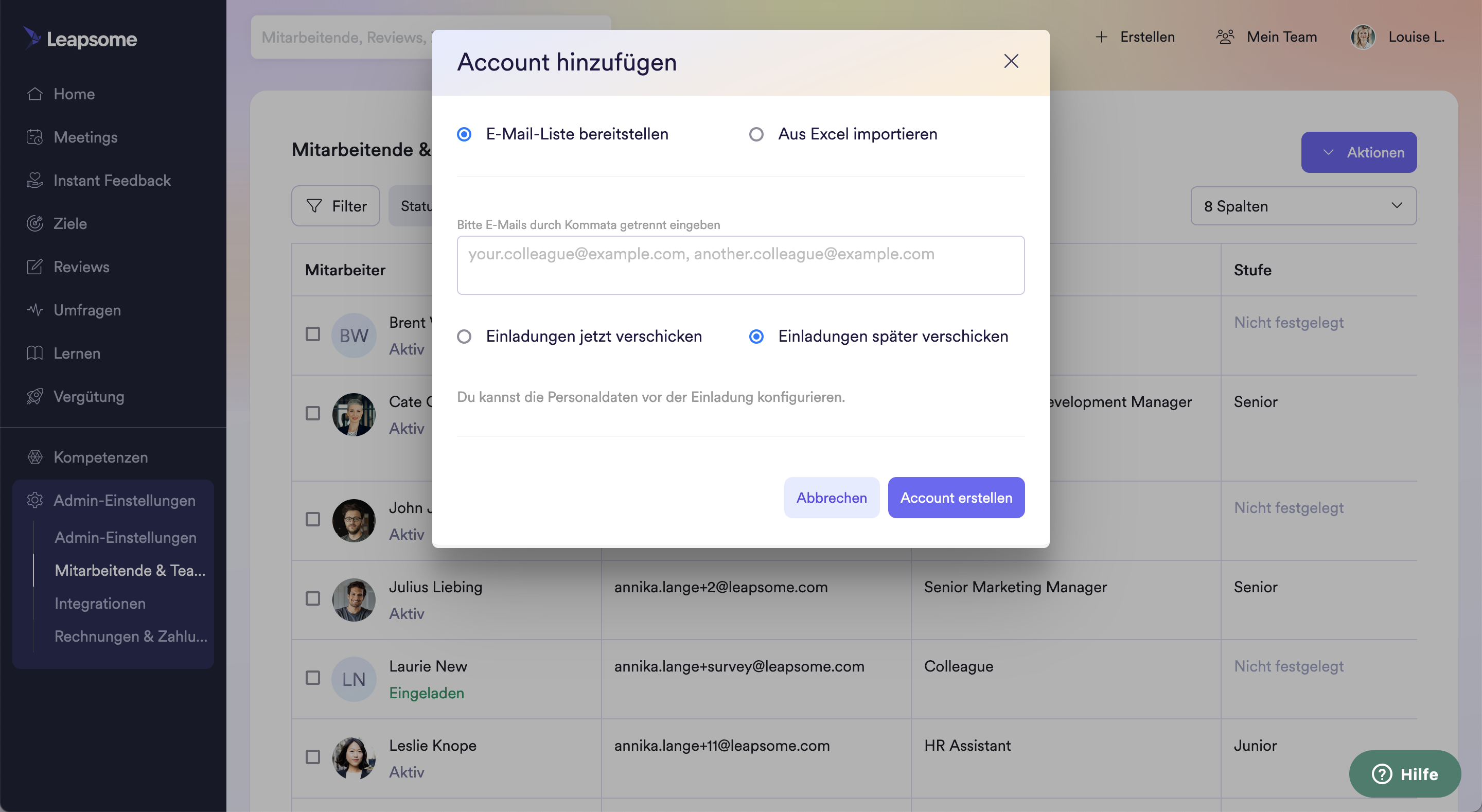Click the Hilfe question mark icon
This screenshot has width=1482, height=812.
click(1381, 774)
